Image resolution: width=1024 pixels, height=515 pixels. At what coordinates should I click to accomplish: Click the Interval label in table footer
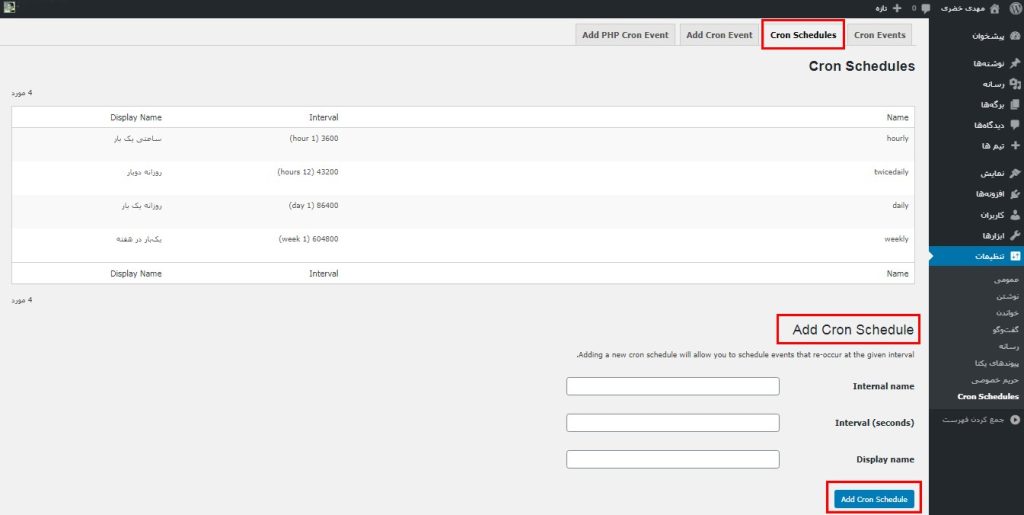(324, 273)
